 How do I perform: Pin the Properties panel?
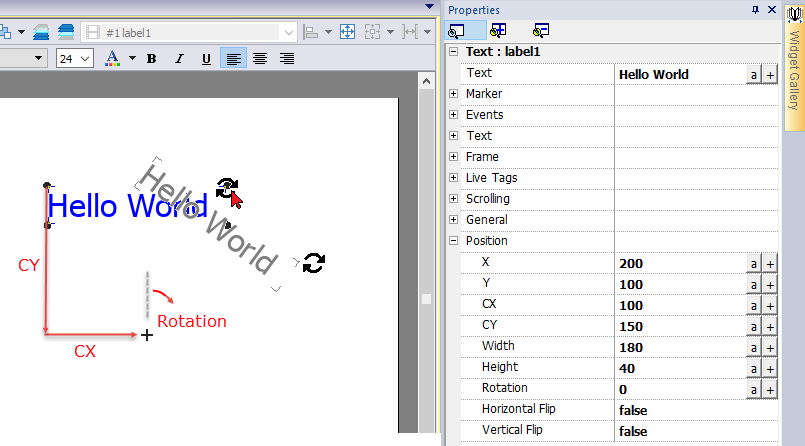pyautogui.click(x=755, y=9)
